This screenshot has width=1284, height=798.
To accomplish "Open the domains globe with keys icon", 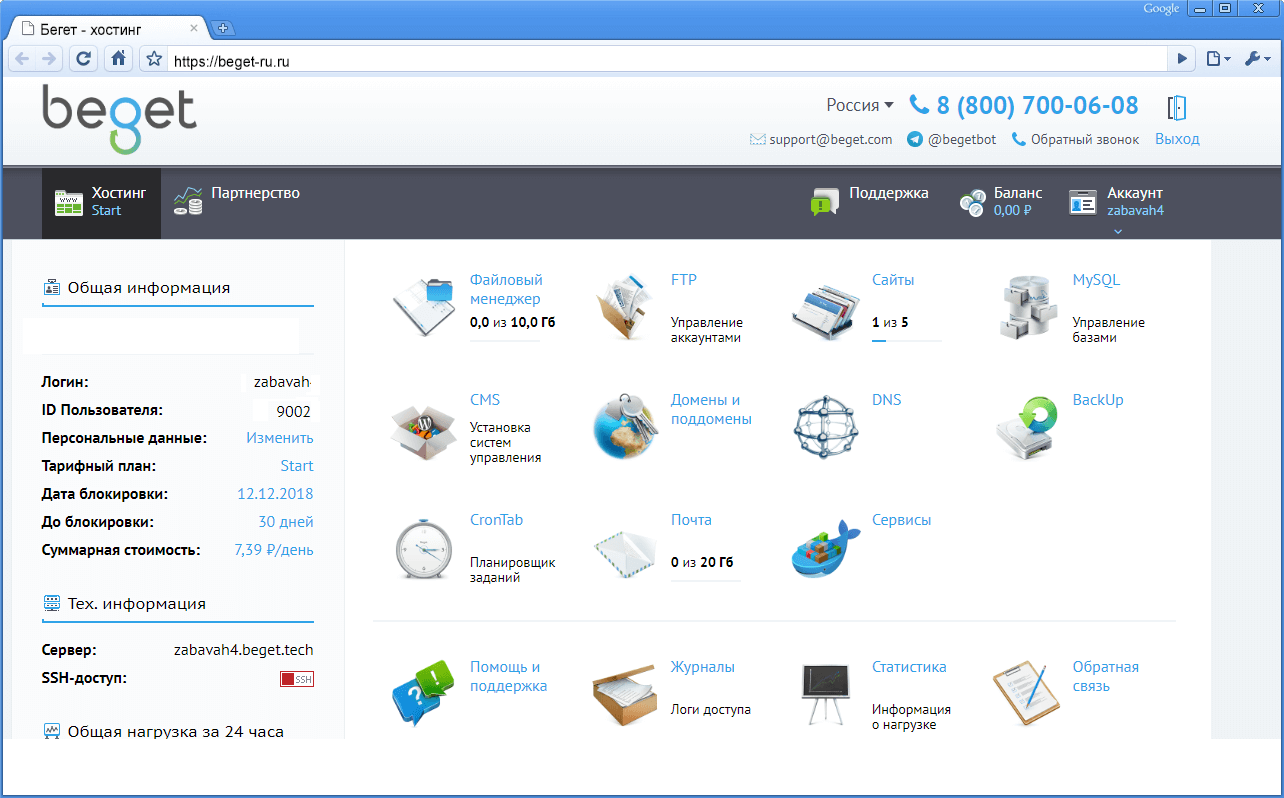I will (x=626, y=425).
